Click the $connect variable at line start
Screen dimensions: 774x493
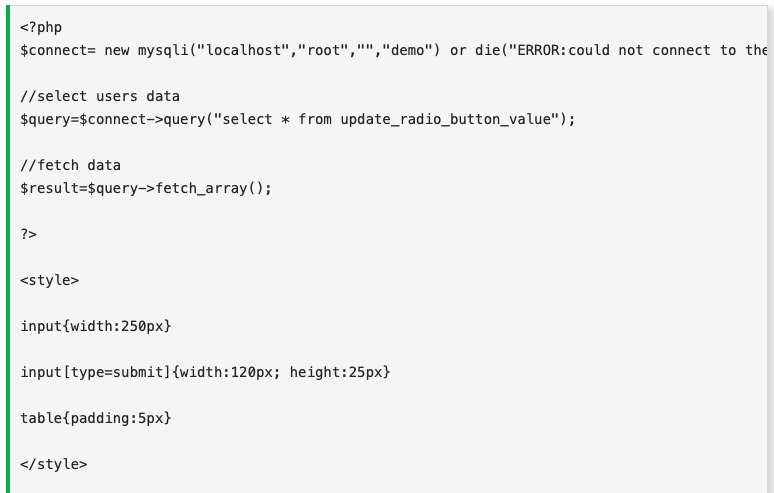53,50
